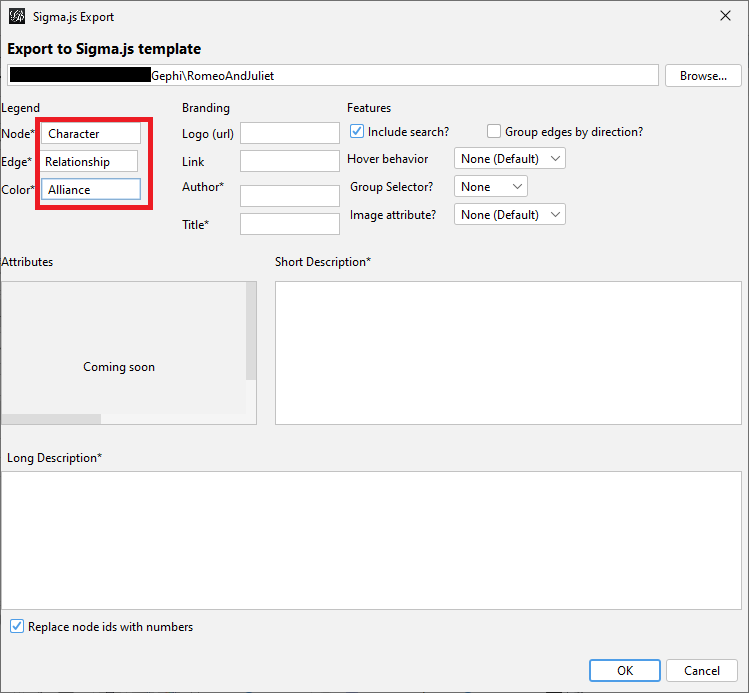Click the 'Coming soon' text in Attributes

click(119, 367)
